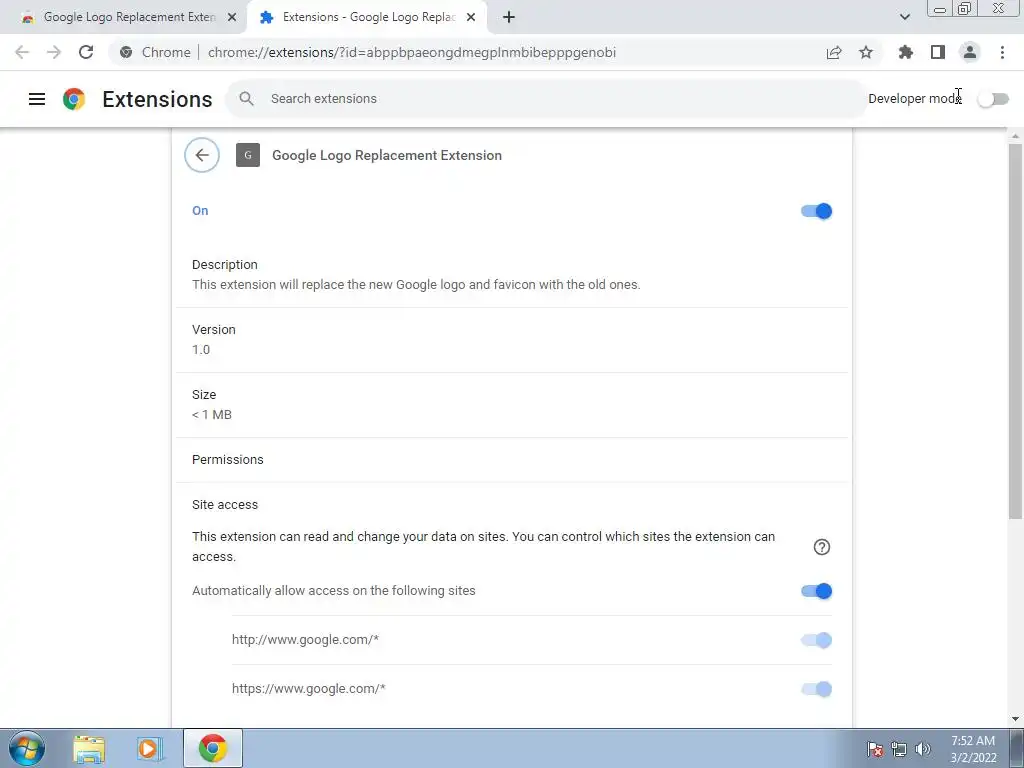Image resolution: width=1024 pixels, height=768 pixels.
Task: Open Chrome three-dot menu
Action: coord(1002,52)
